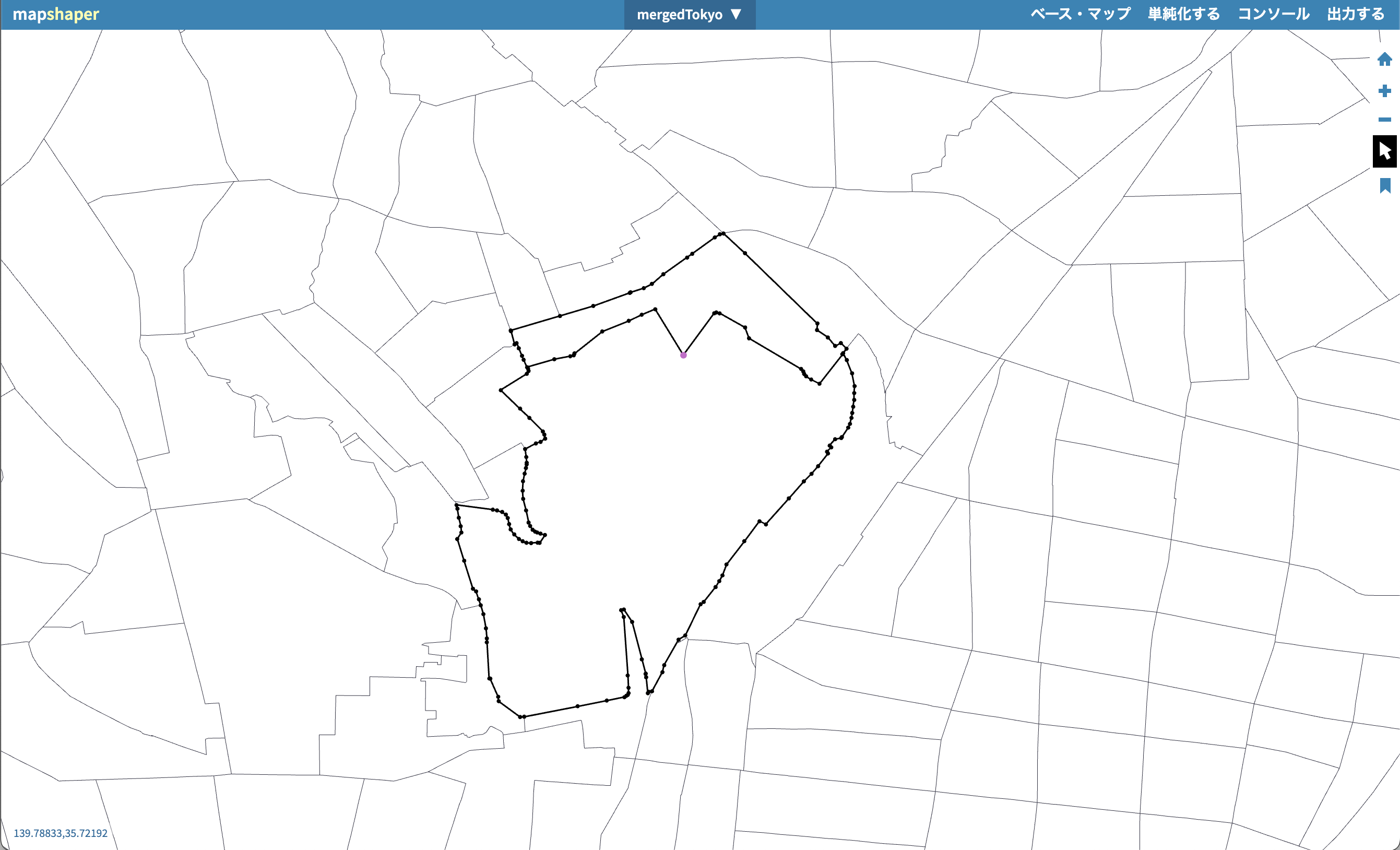1400x850 pixels.
Task: Click the mapshaper logo text
Action: pos(56,14)
